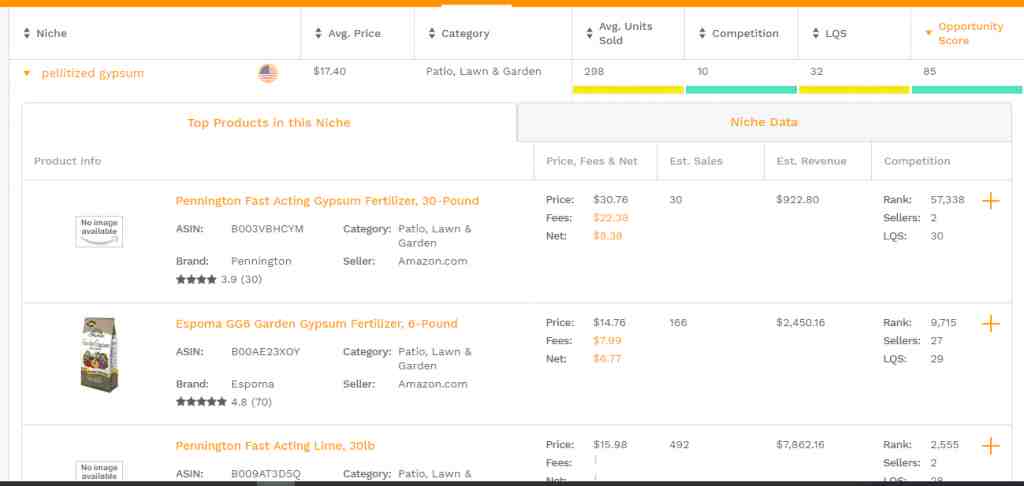1024x486 pixels.
Task: Switch to Niche Data tab
Action: 764,122
